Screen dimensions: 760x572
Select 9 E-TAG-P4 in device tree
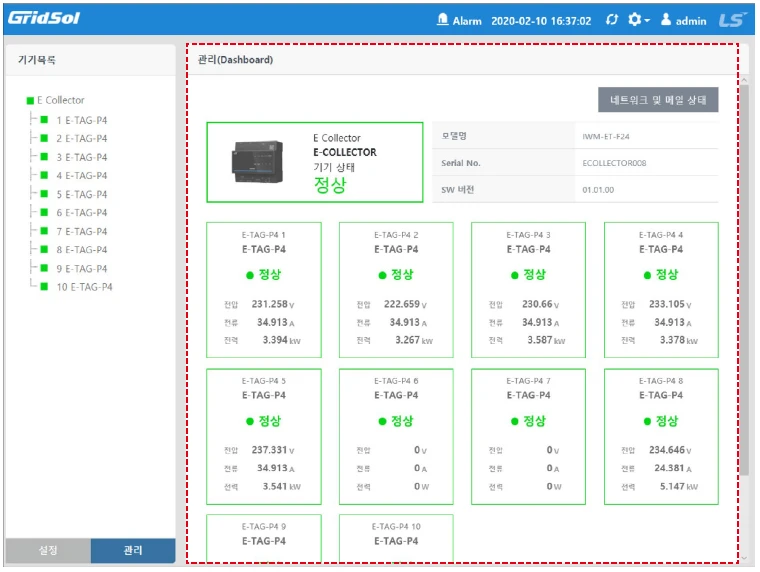point(81,269)
